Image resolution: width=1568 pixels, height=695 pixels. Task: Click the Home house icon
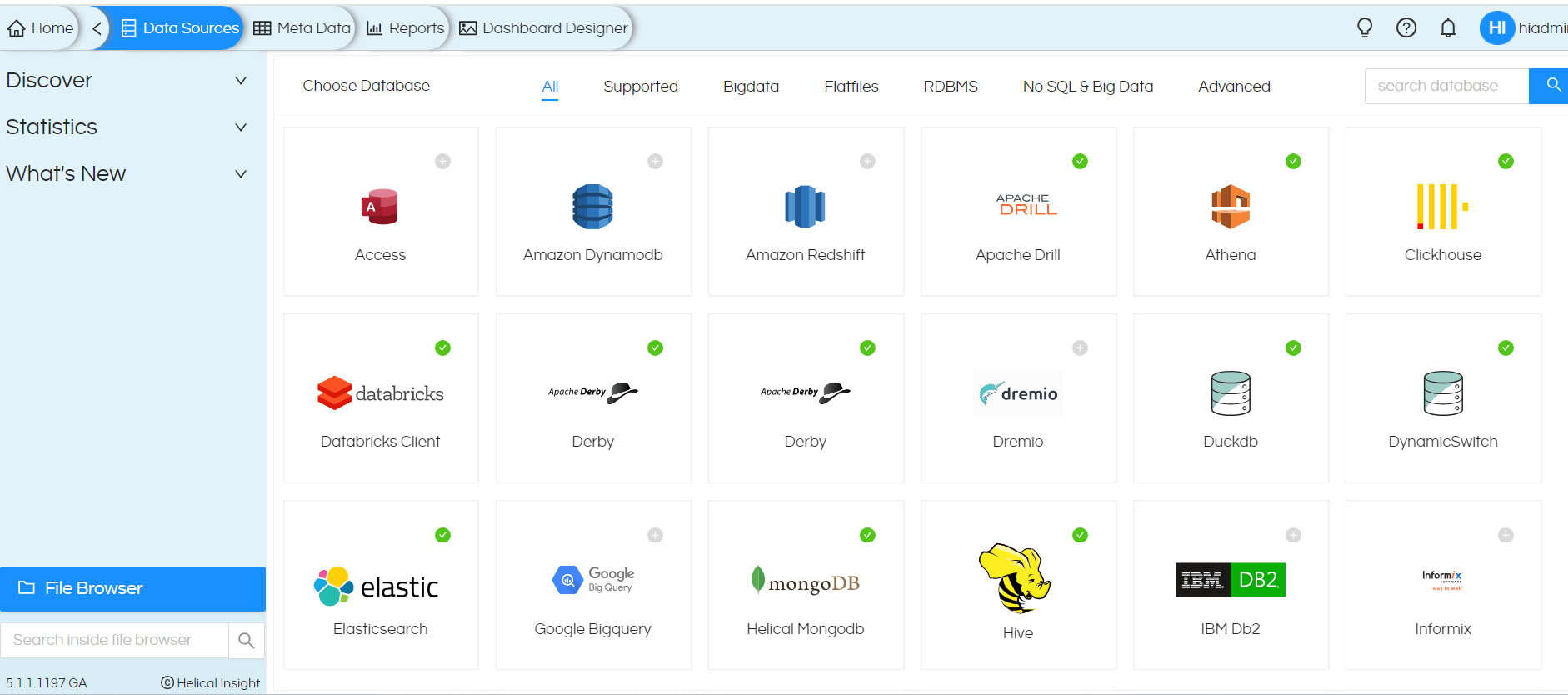(16, 28)
